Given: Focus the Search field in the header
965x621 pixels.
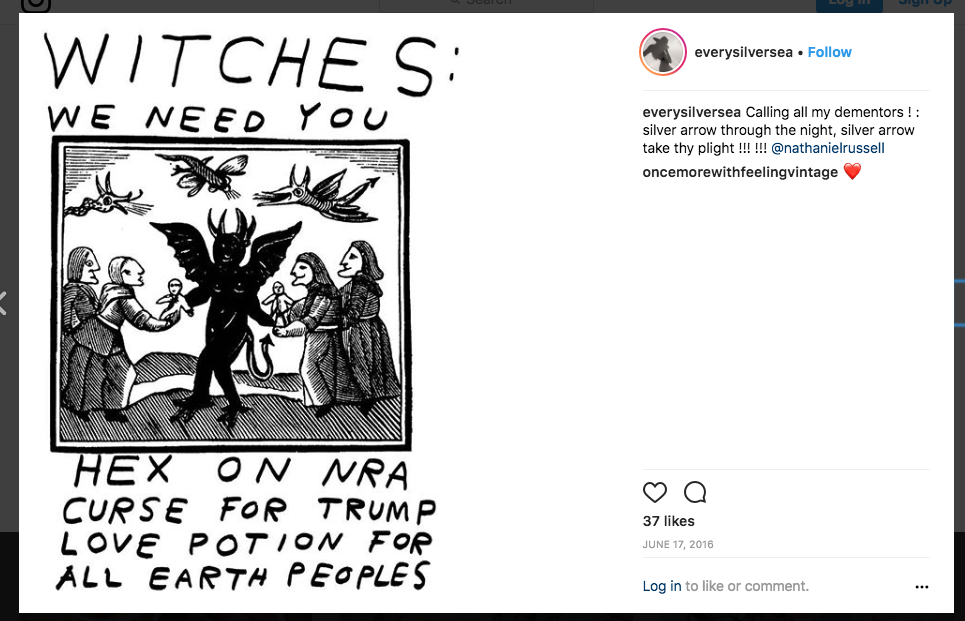Looking at the screenshot, I should point(490,3).
